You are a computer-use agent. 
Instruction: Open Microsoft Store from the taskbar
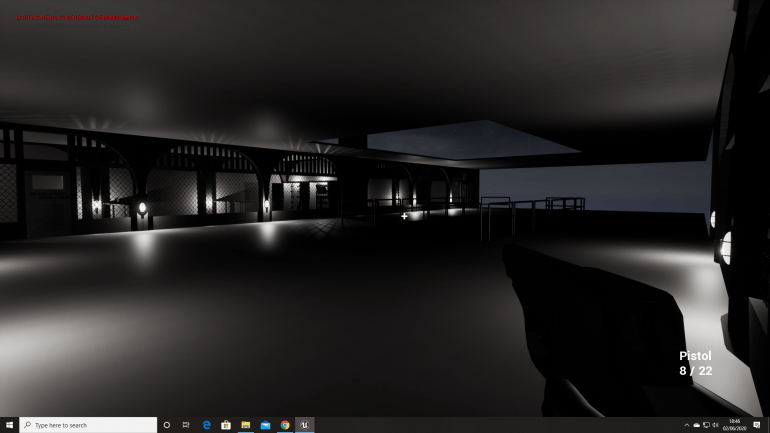pyautogui.click(x=226, y=425)
